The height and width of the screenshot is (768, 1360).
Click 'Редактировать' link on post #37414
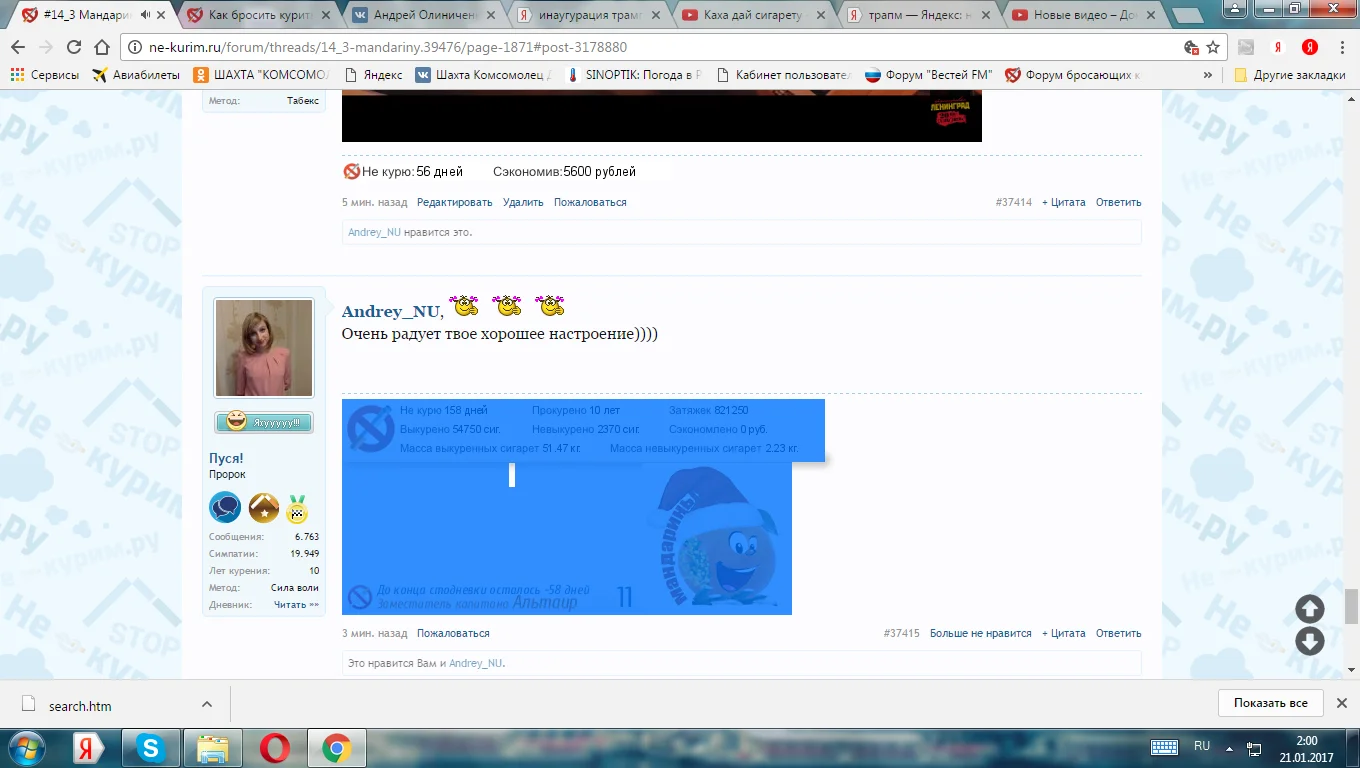(454, 202)
